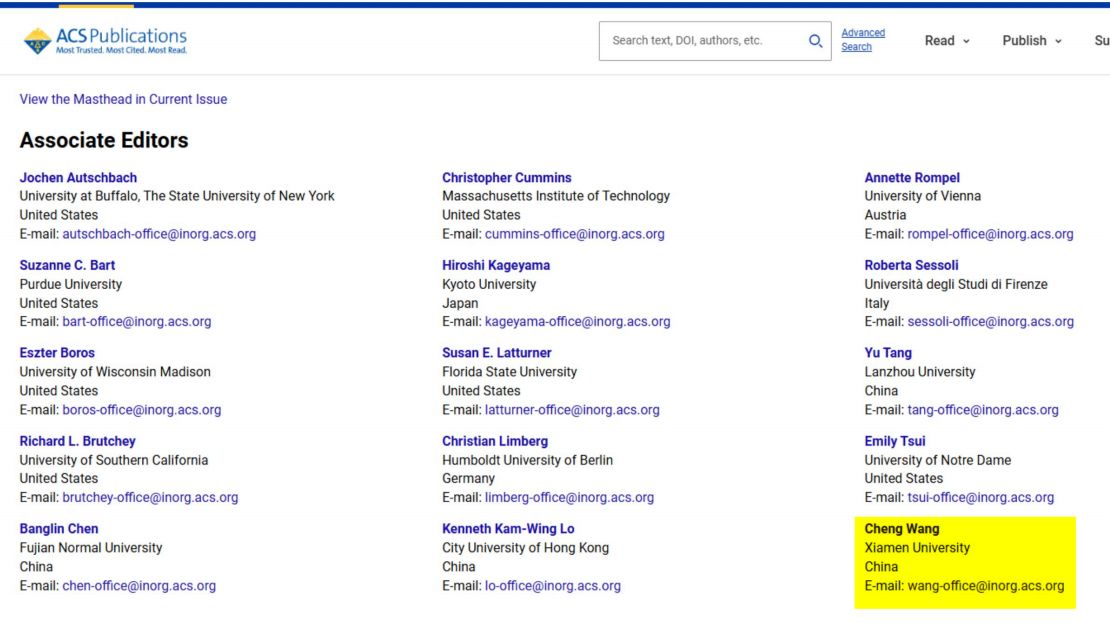This screenshot has width=1110, height=623.
Task: Open Christopher Cummins name link
Action: point(506,177)
